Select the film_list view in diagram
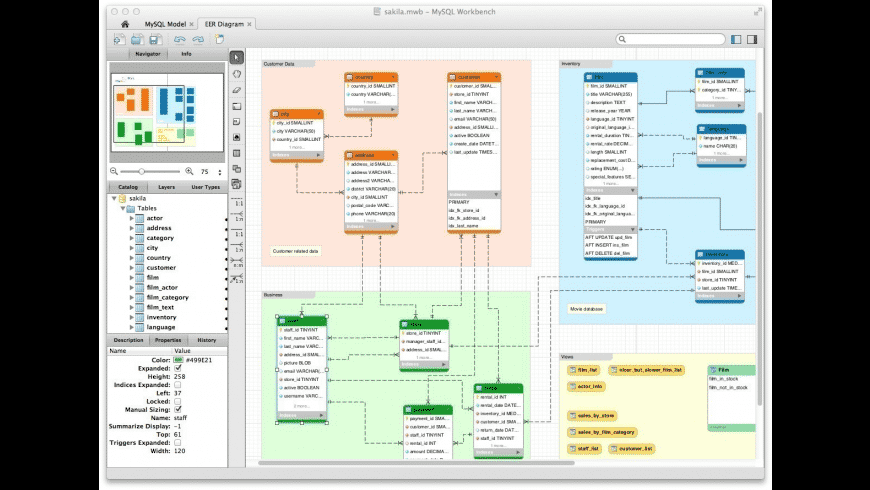870x490 pixels. (584, 370)
